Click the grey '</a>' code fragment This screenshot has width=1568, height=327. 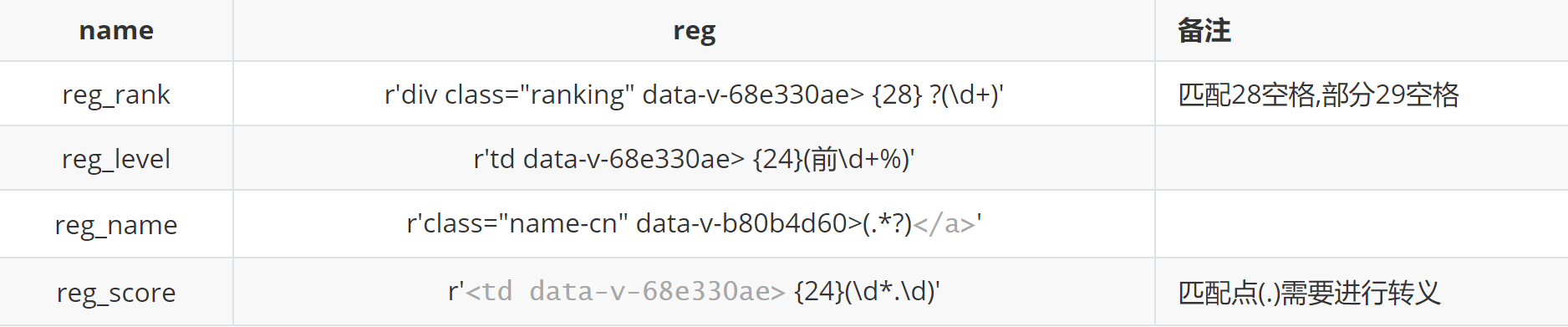tap(944, 224)
